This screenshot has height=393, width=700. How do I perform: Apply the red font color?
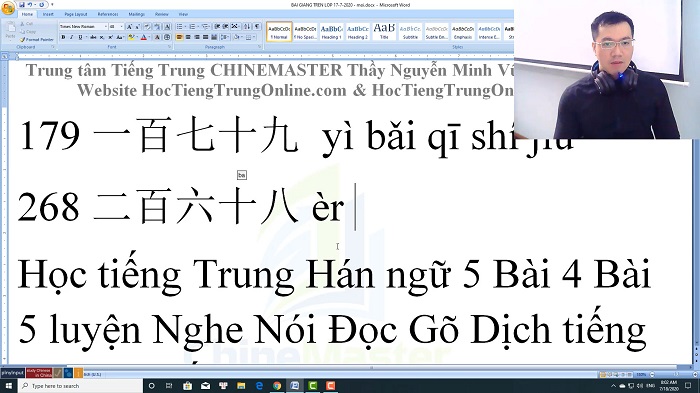144,37
